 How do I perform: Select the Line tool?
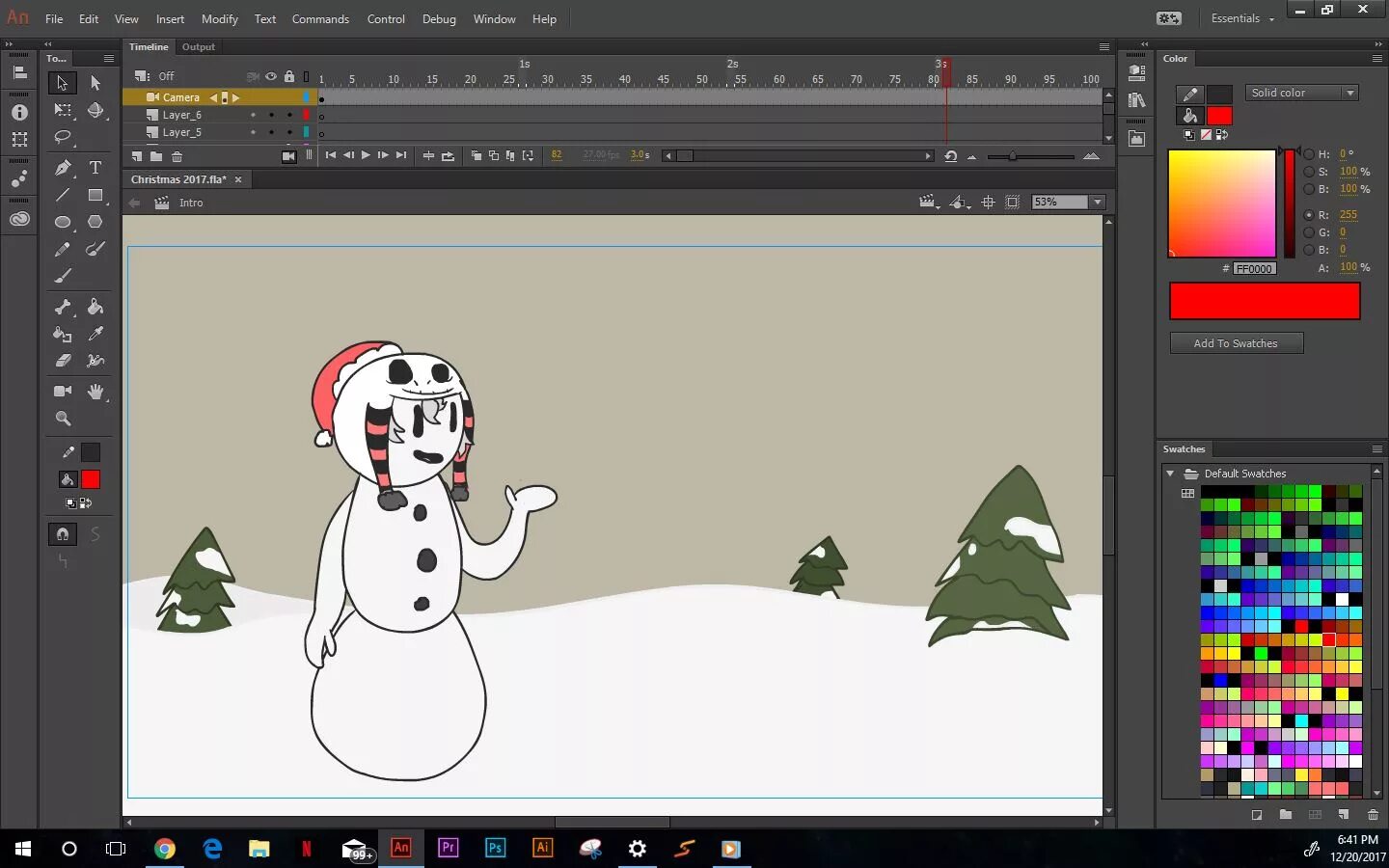tap(63, 195)
